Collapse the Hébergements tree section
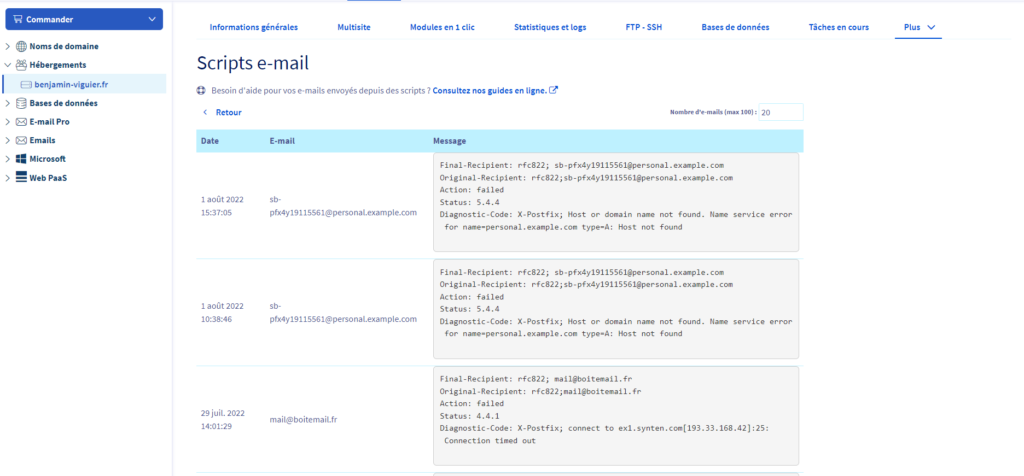Viewport: 1024px width, 476px height. [8, 65]
